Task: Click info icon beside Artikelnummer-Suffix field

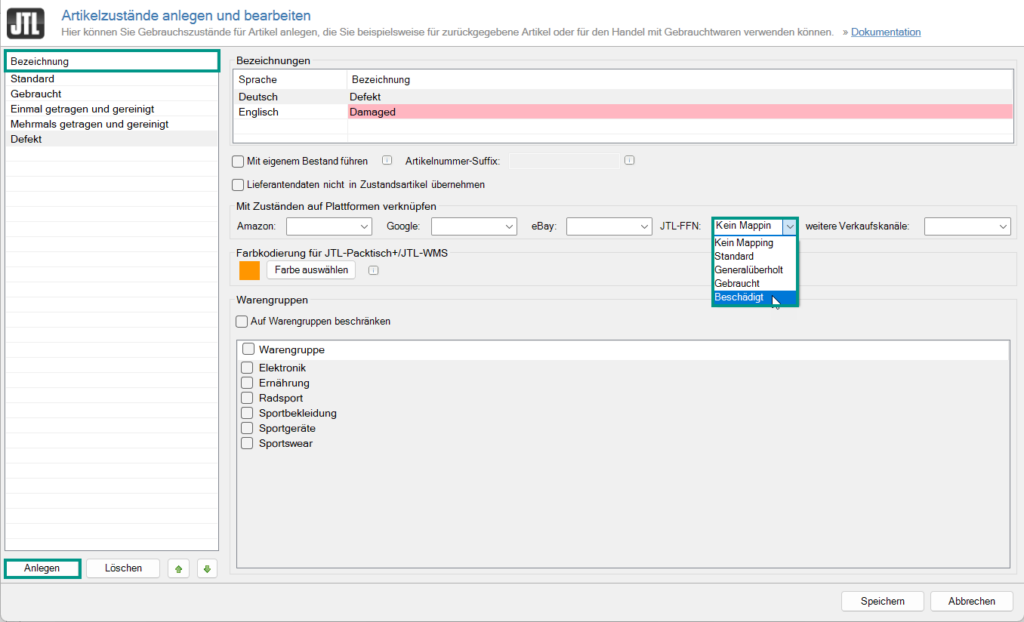Action: click(629, 160)
